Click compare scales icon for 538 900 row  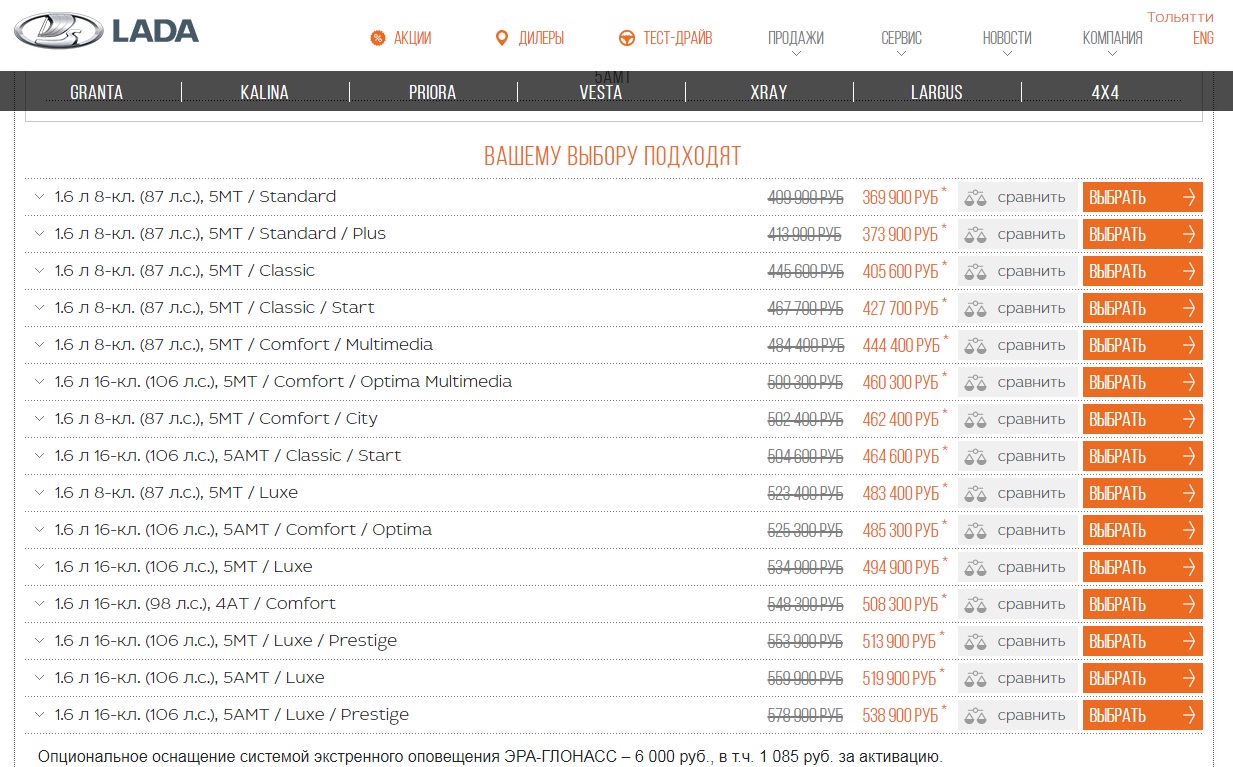[976, 715]
